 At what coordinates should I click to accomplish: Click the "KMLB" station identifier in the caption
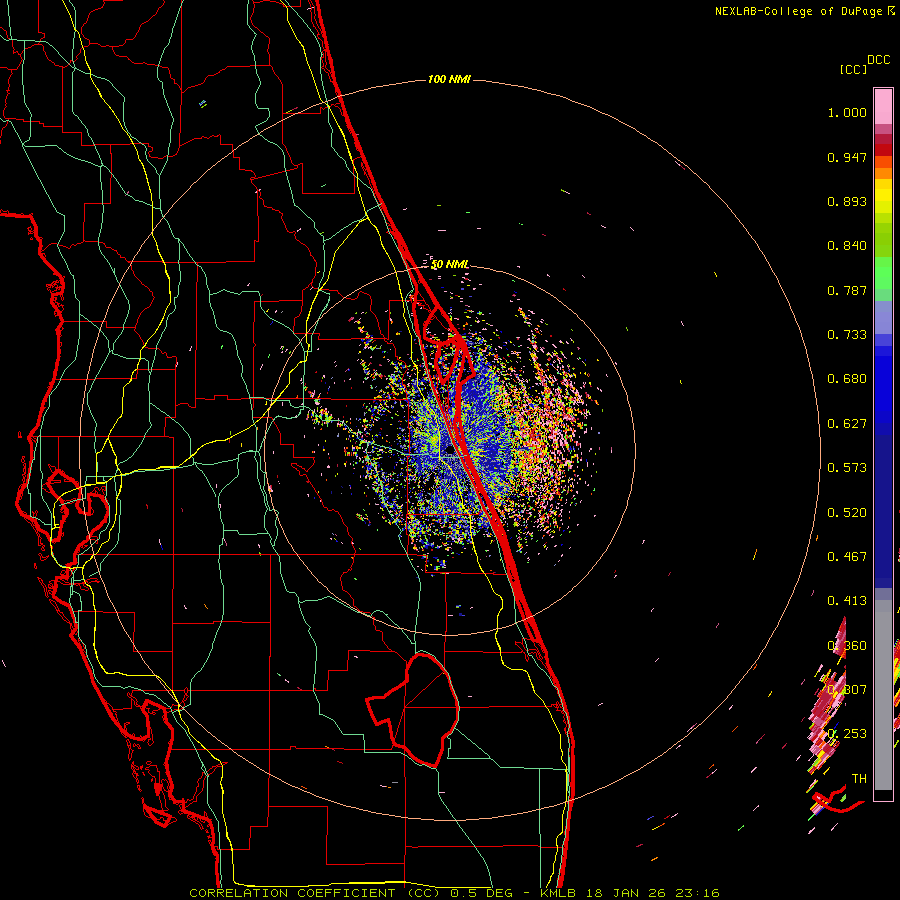click(x=558, y=893)
